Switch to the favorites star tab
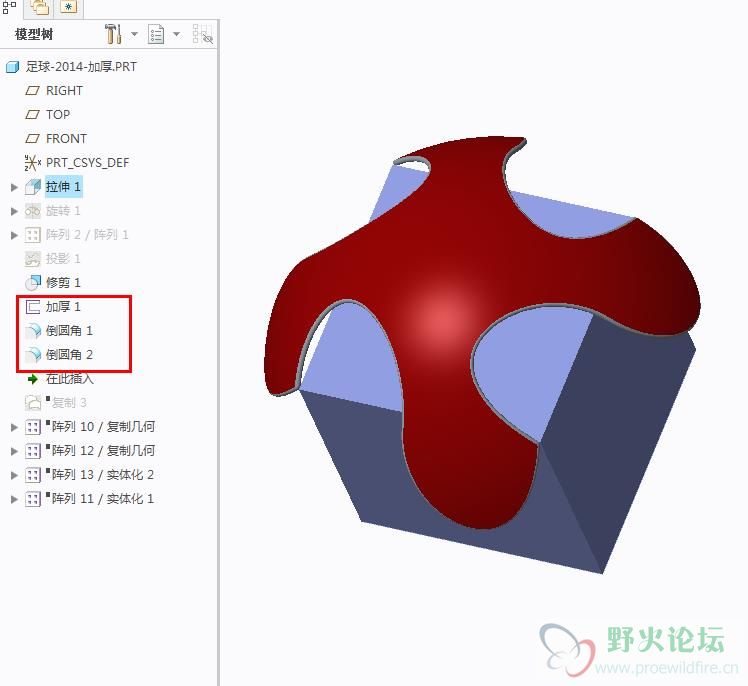748x686 pixels. [x=69, y=7]
